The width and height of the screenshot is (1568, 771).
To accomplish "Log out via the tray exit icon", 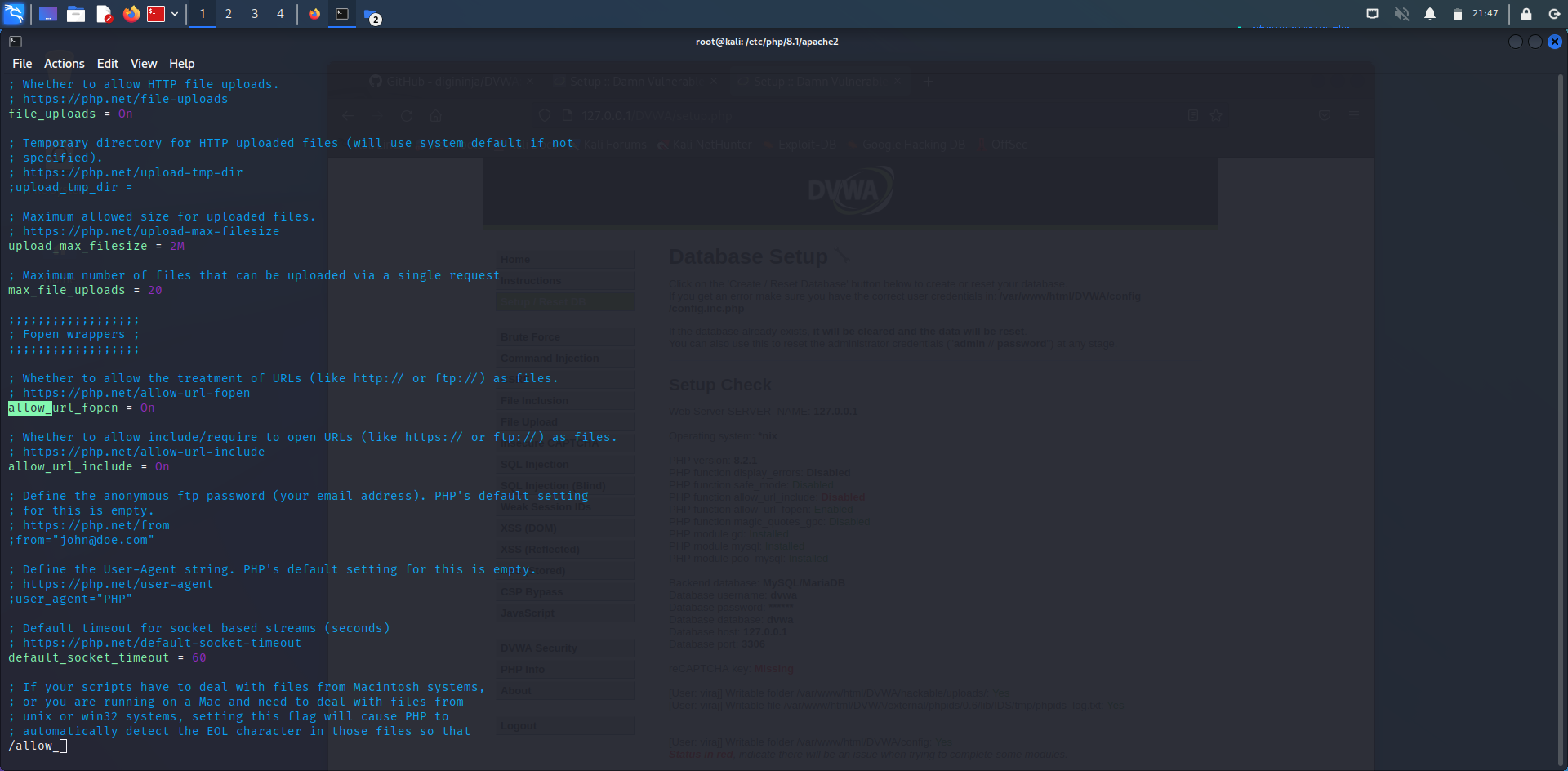I will click(x=1554, y=13).
